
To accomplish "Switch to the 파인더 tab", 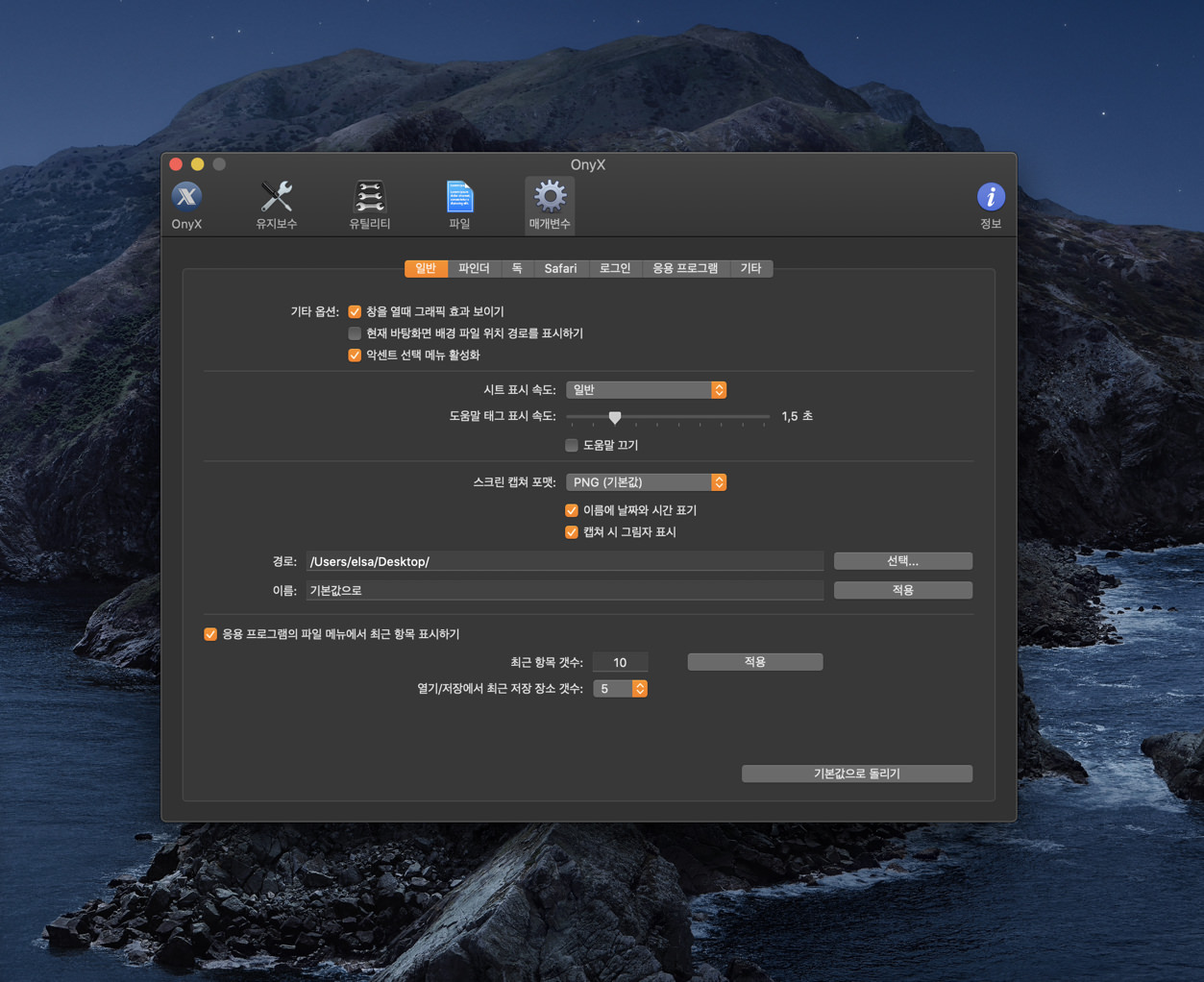I will coord(474,268).
